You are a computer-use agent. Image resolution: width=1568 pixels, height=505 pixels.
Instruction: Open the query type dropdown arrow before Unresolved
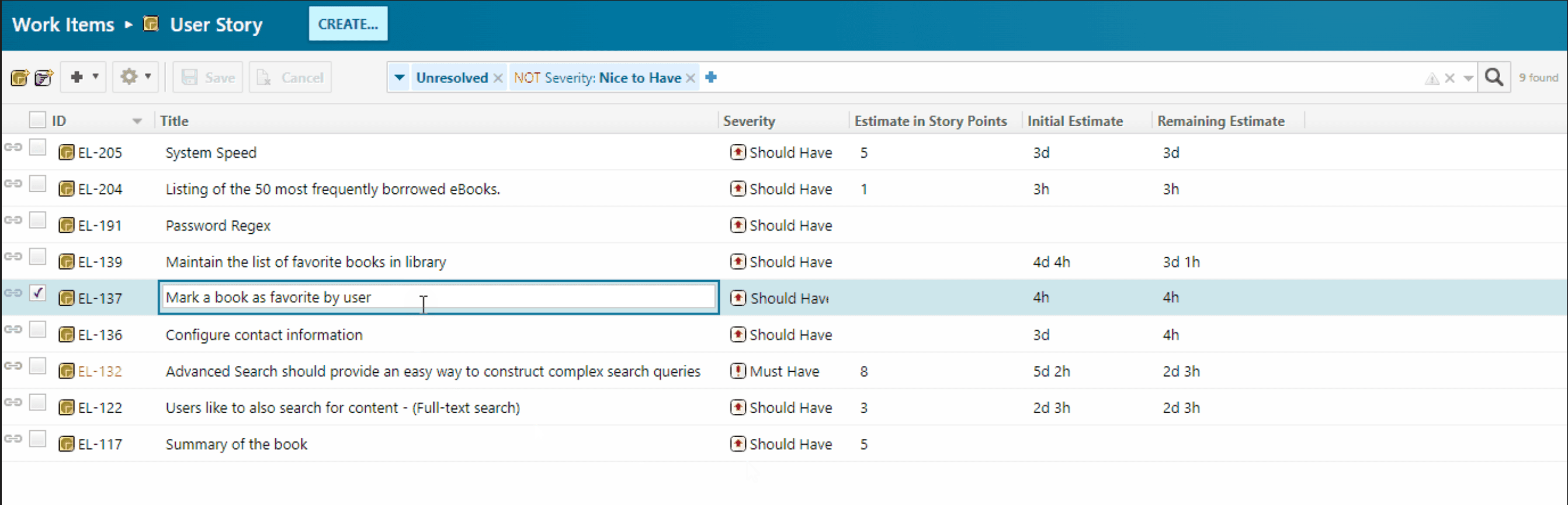click(400, 77)
